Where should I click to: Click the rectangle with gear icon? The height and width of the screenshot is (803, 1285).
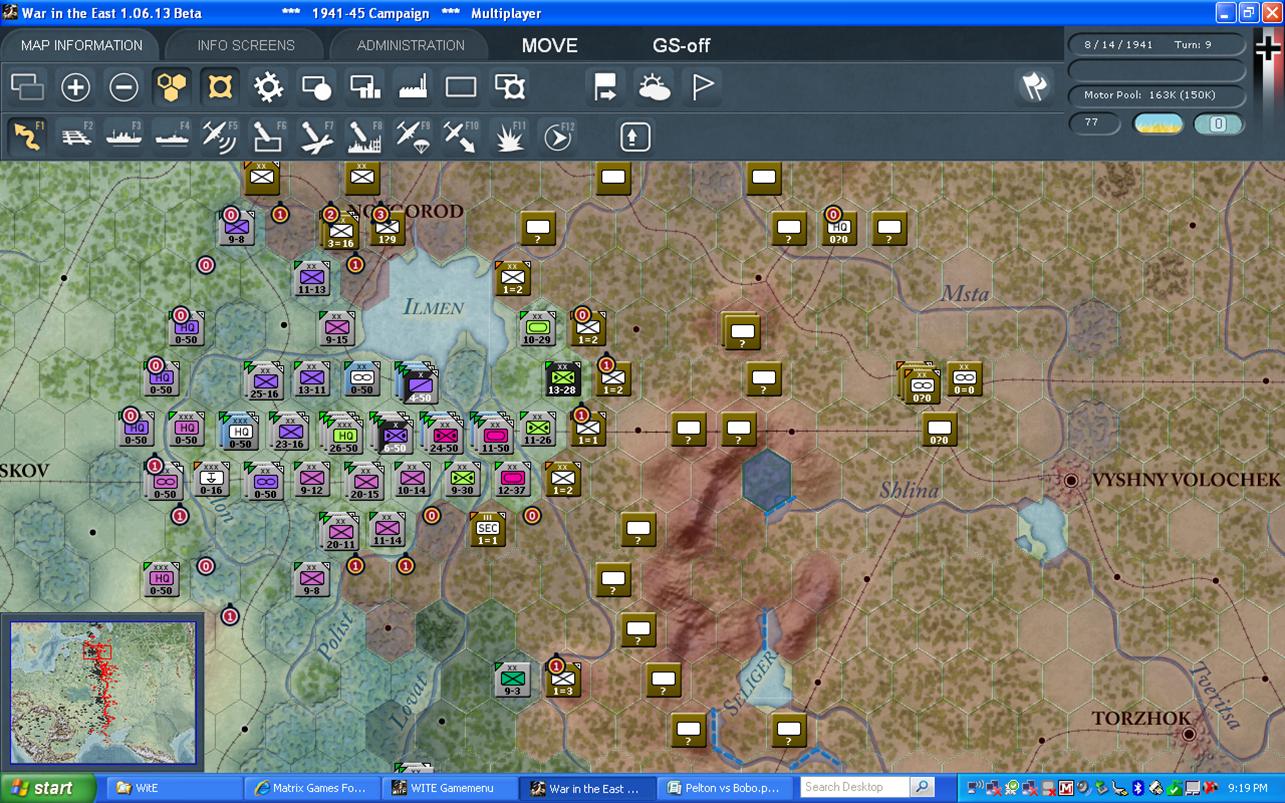[x=510, y=87]
